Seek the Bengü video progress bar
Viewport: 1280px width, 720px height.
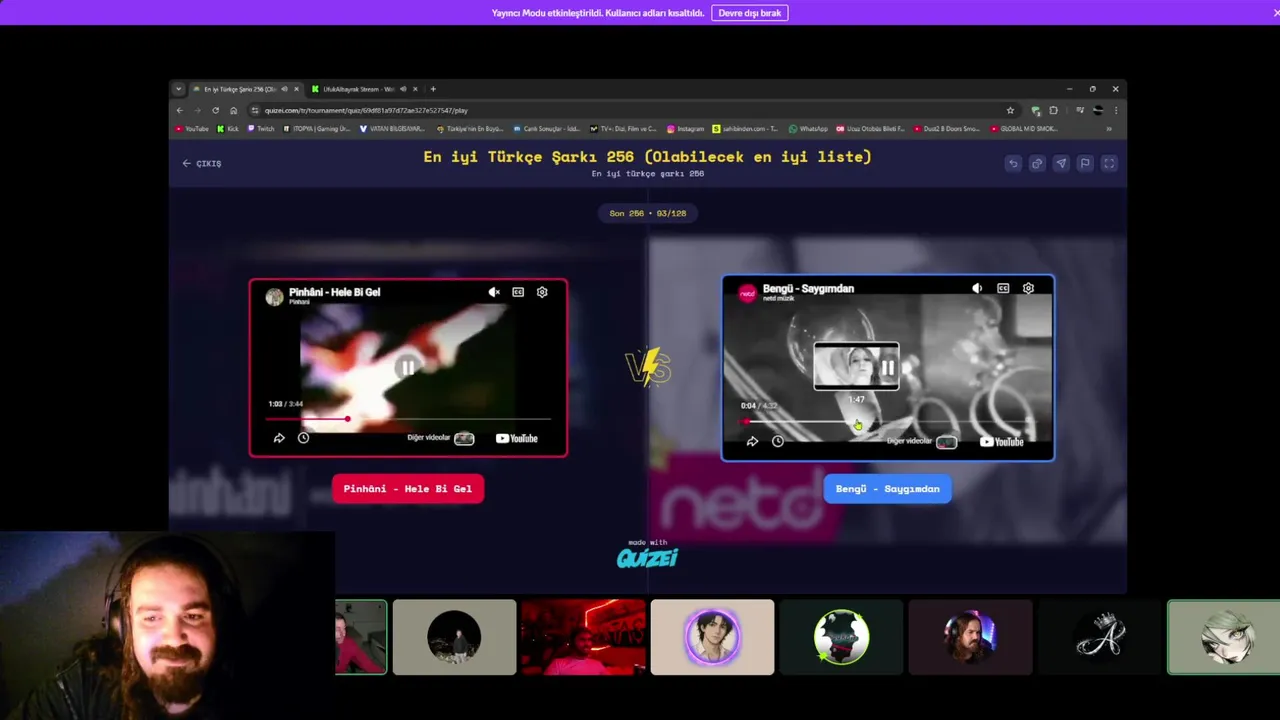coord(888,422)
